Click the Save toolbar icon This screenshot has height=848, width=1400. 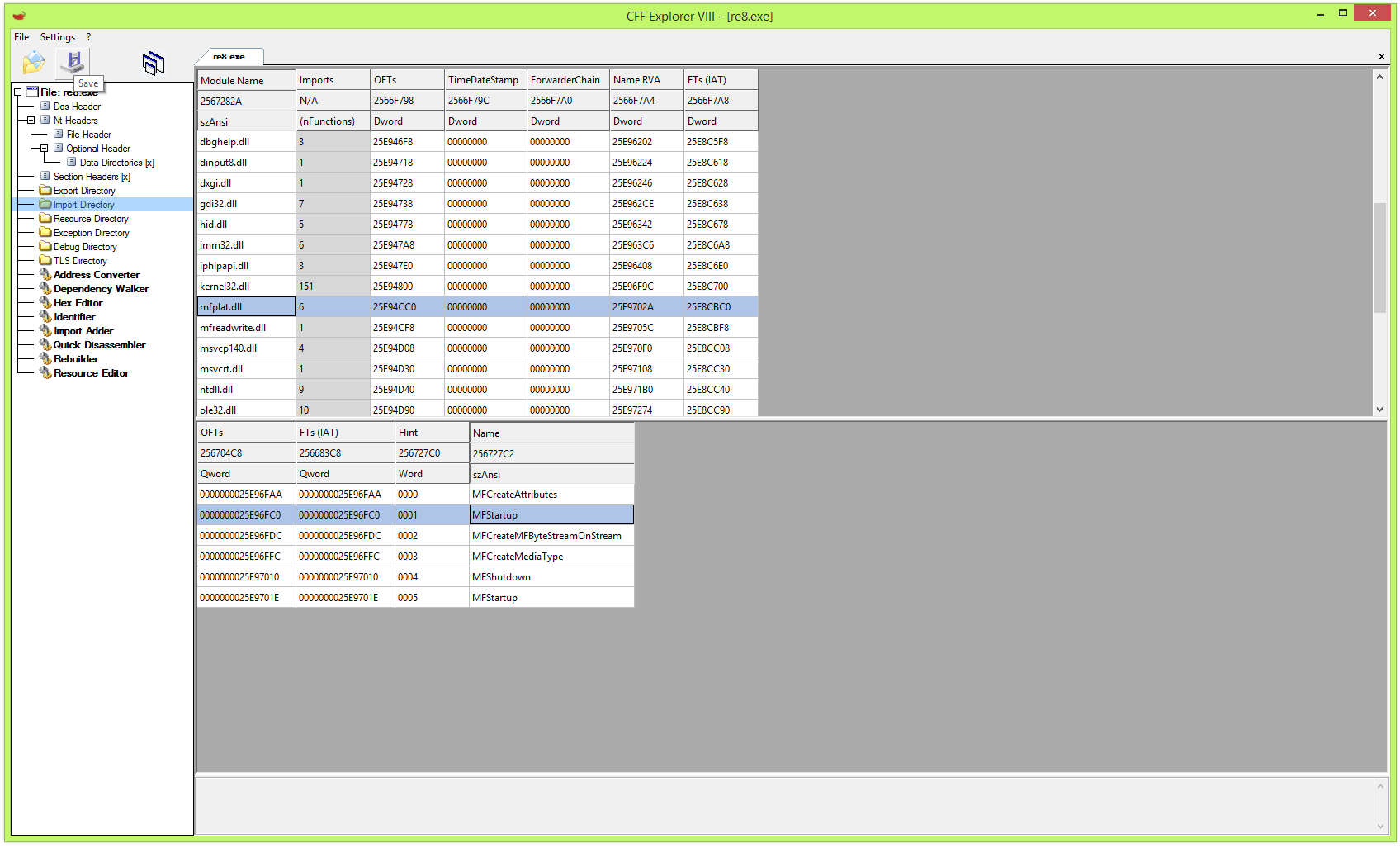(73, 61)
